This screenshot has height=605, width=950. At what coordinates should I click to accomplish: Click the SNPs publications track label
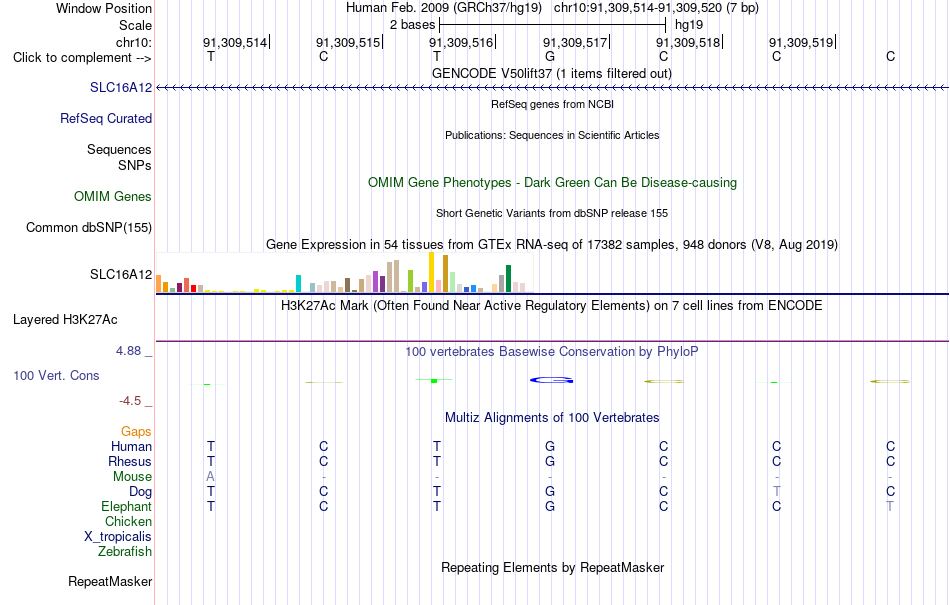(135, 165)
